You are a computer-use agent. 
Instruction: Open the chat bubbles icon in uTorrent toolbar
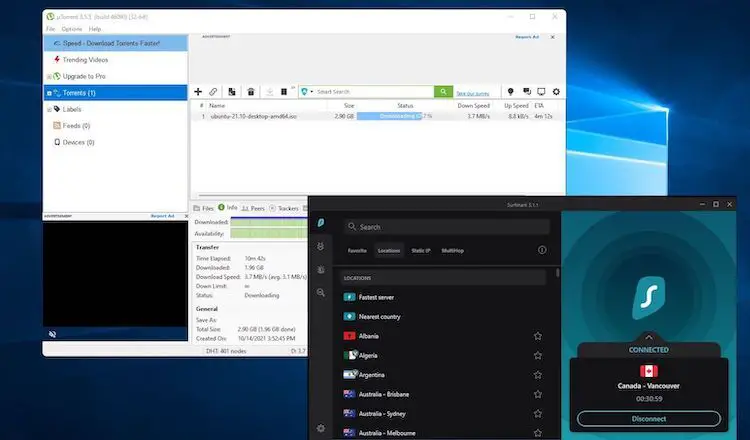[527, 91]
